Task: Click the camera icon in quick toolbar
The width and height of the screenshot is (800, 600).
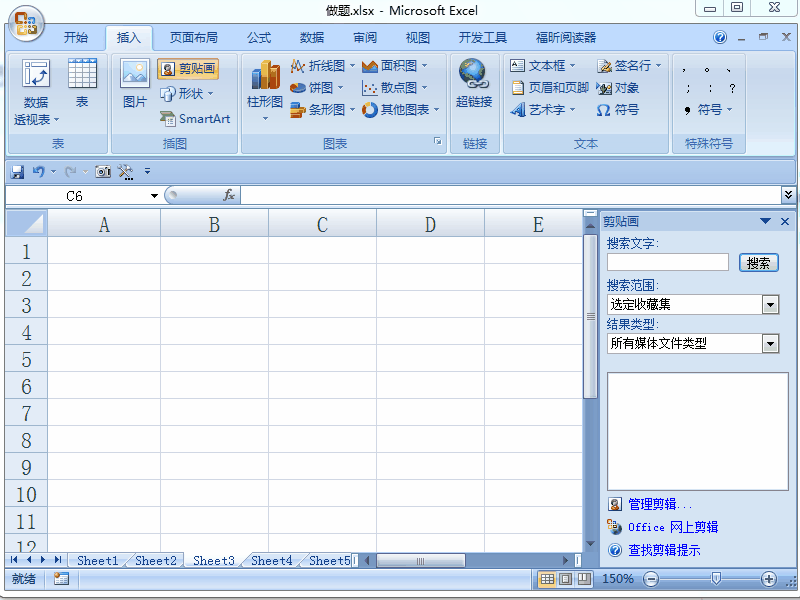Action: click(x=103, y=172)
